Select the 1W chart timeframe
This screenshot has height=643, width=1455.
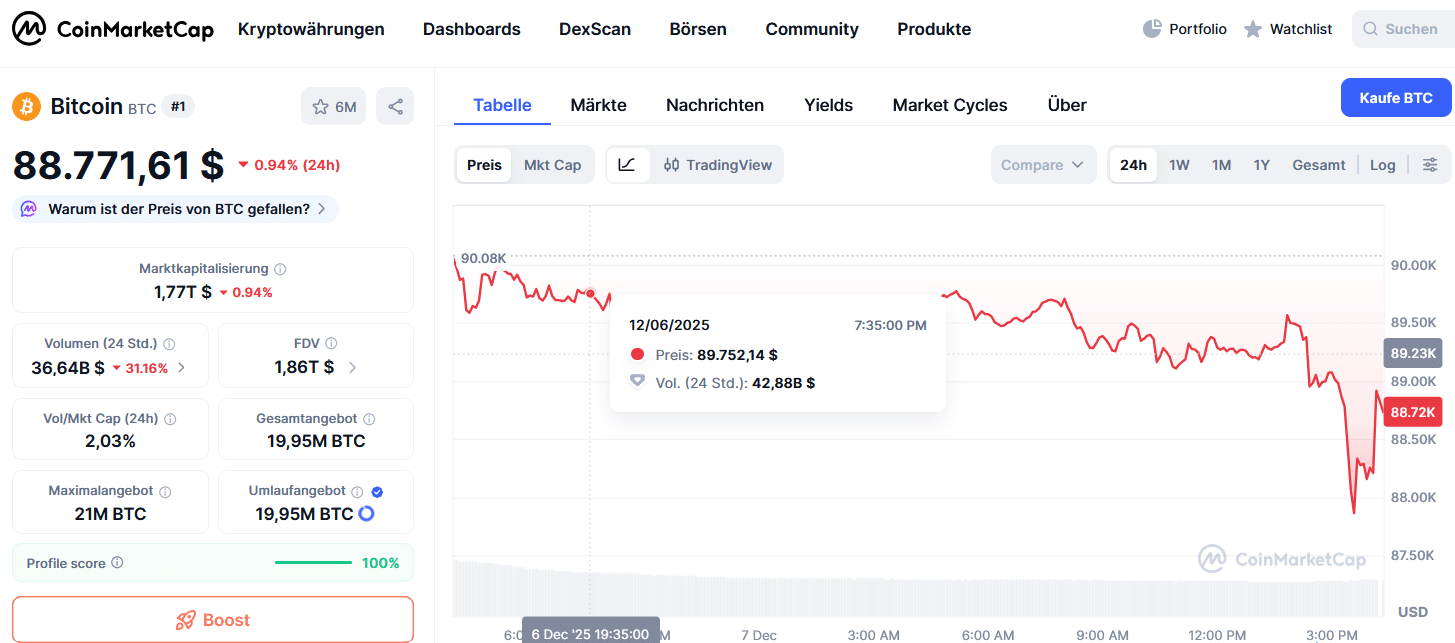[1179, 164]
